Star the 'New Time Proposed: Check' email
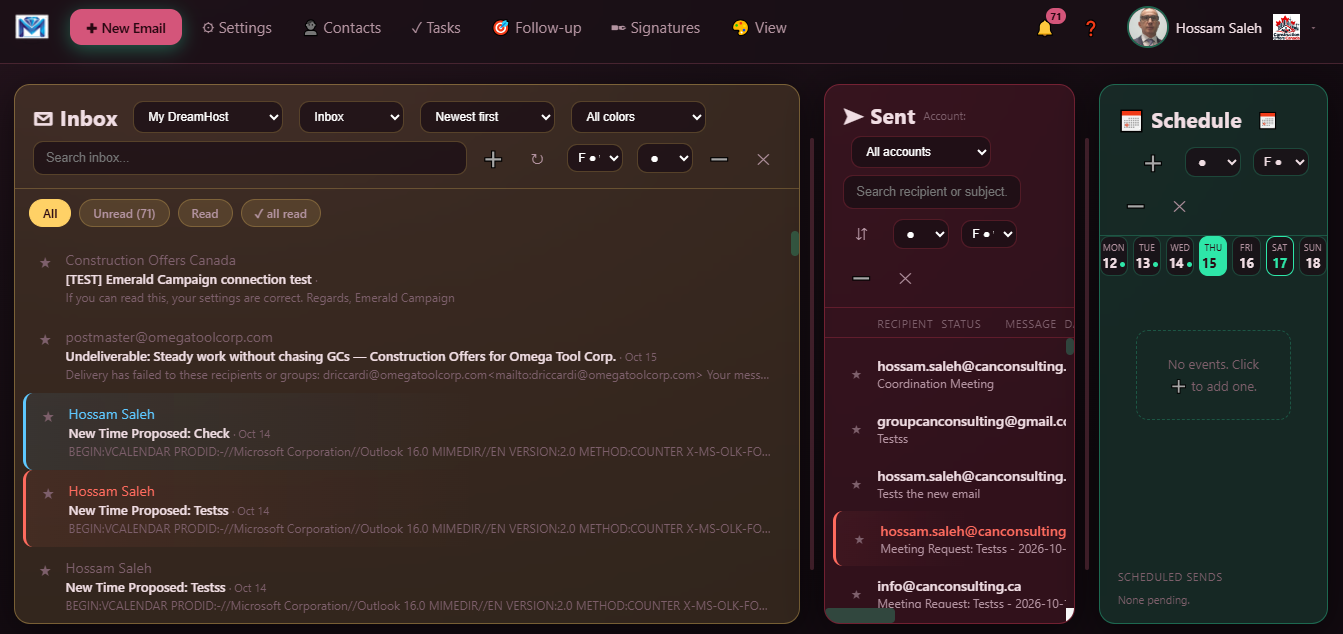Image resolution: width=1343 pixels, height=634 pixels. (48, 417)
